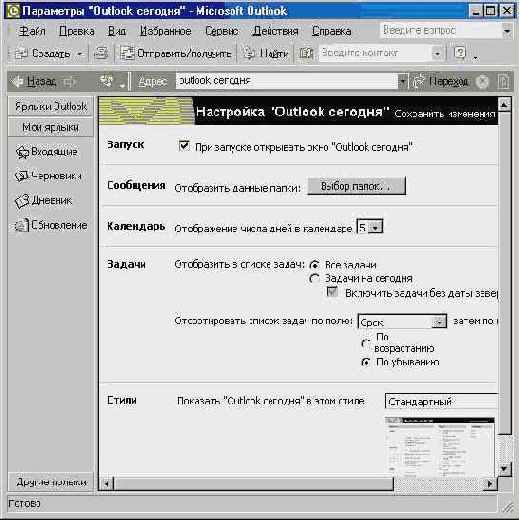The height and width of the screenshot is (520, 519).
Task: Click the Find (Найти) toolbar button
Action: click(x=265, y=53)
